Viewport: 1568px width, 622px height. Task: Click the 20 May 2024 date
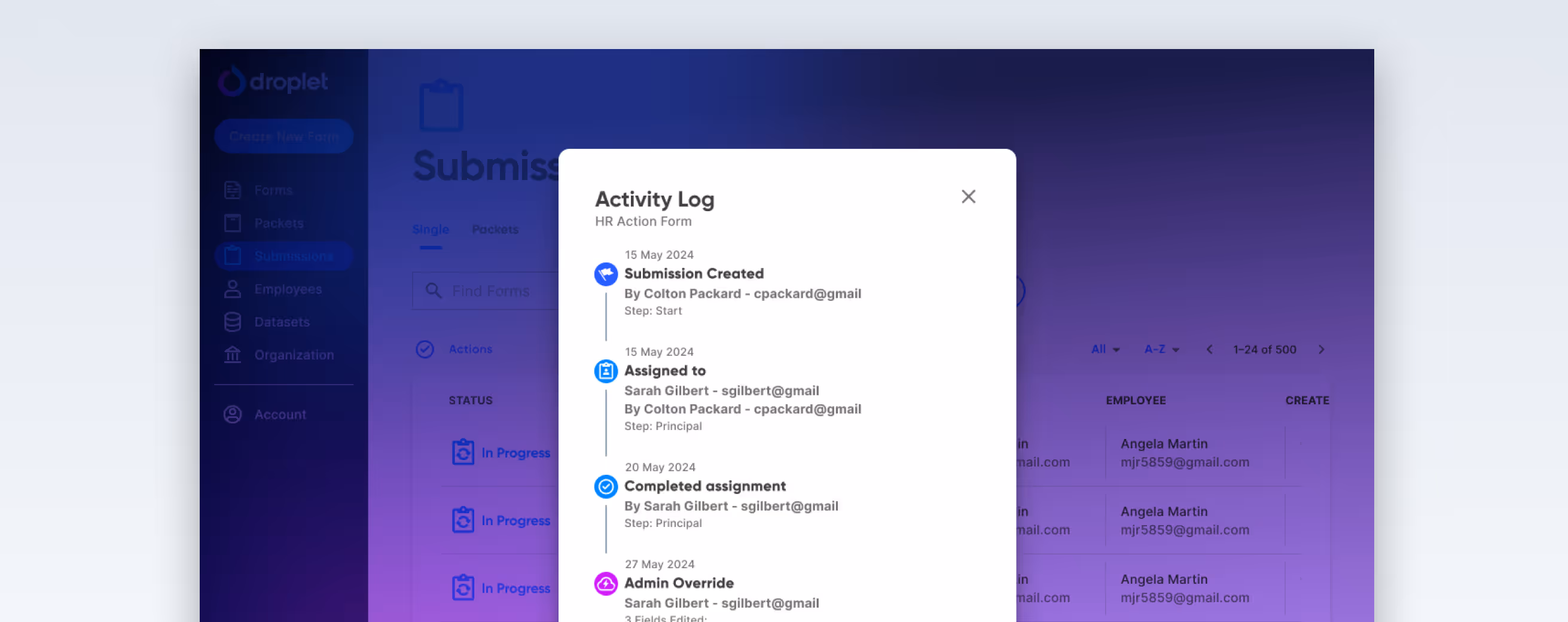660,468
